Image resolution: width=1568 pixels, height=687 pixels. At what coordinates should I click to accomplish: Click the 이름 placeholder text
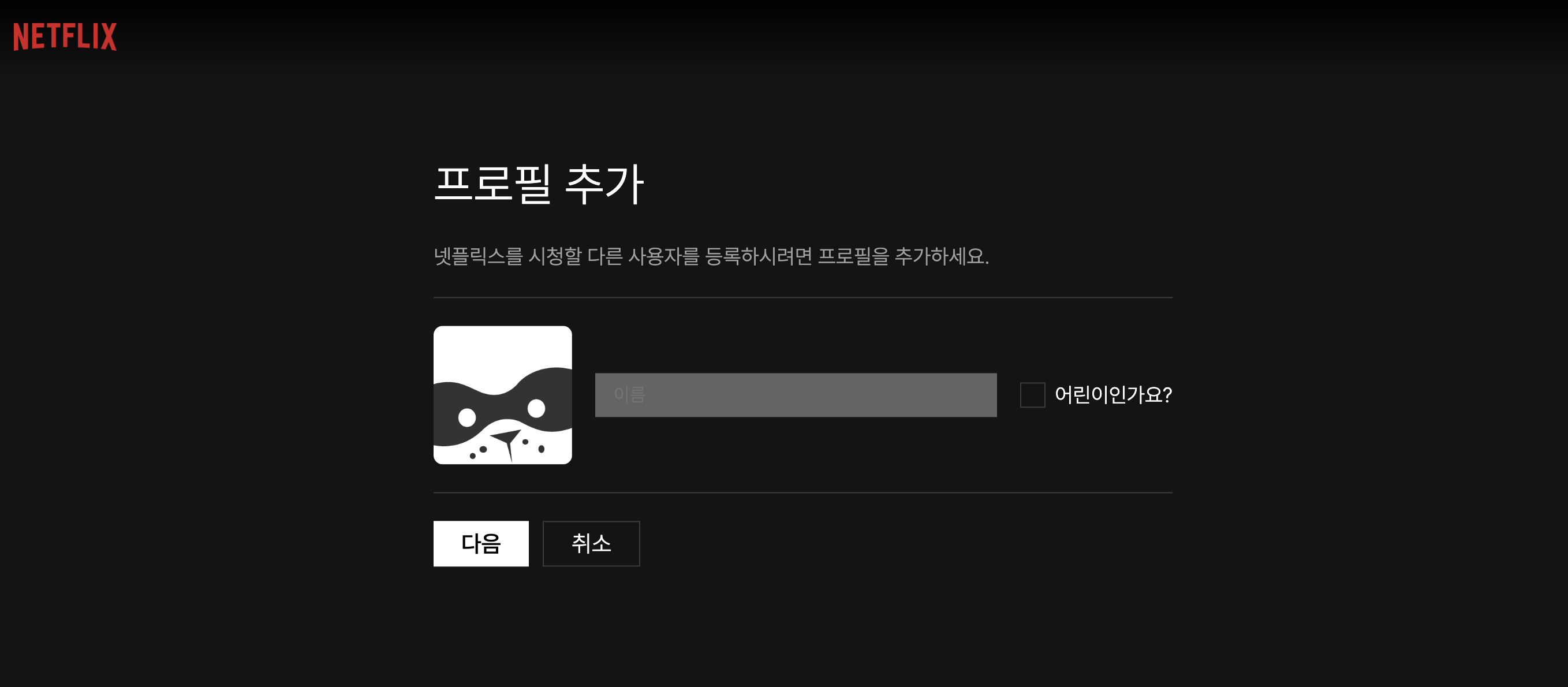[x=629, y=395]
